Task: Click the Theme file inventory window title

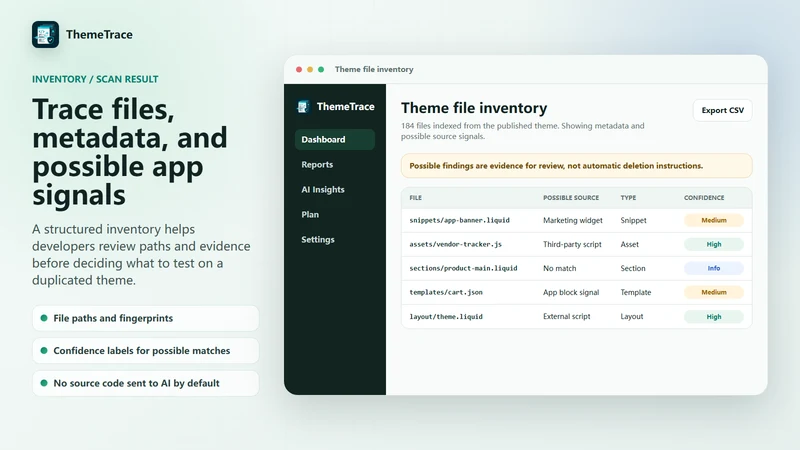Action: [374, 69]
